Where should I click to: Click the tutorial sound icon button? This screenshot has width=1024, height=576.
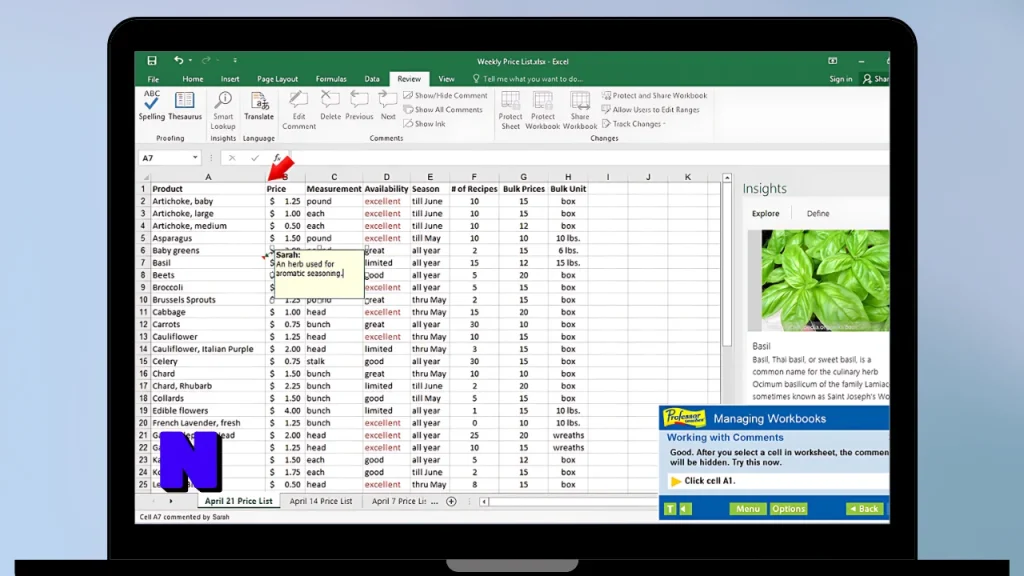[685, 509]
